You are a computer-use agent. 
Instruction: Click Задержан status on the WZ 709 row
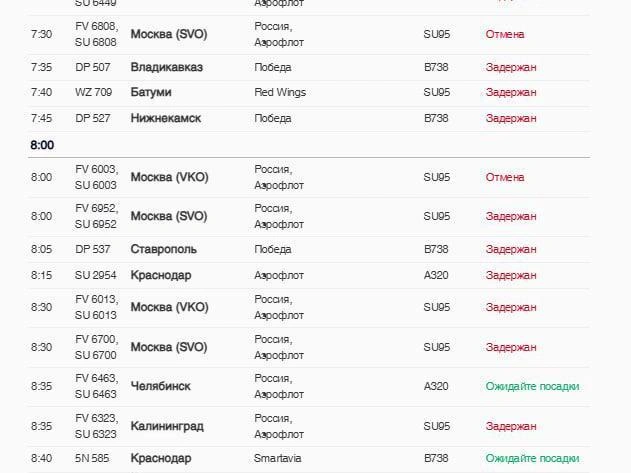511,92
